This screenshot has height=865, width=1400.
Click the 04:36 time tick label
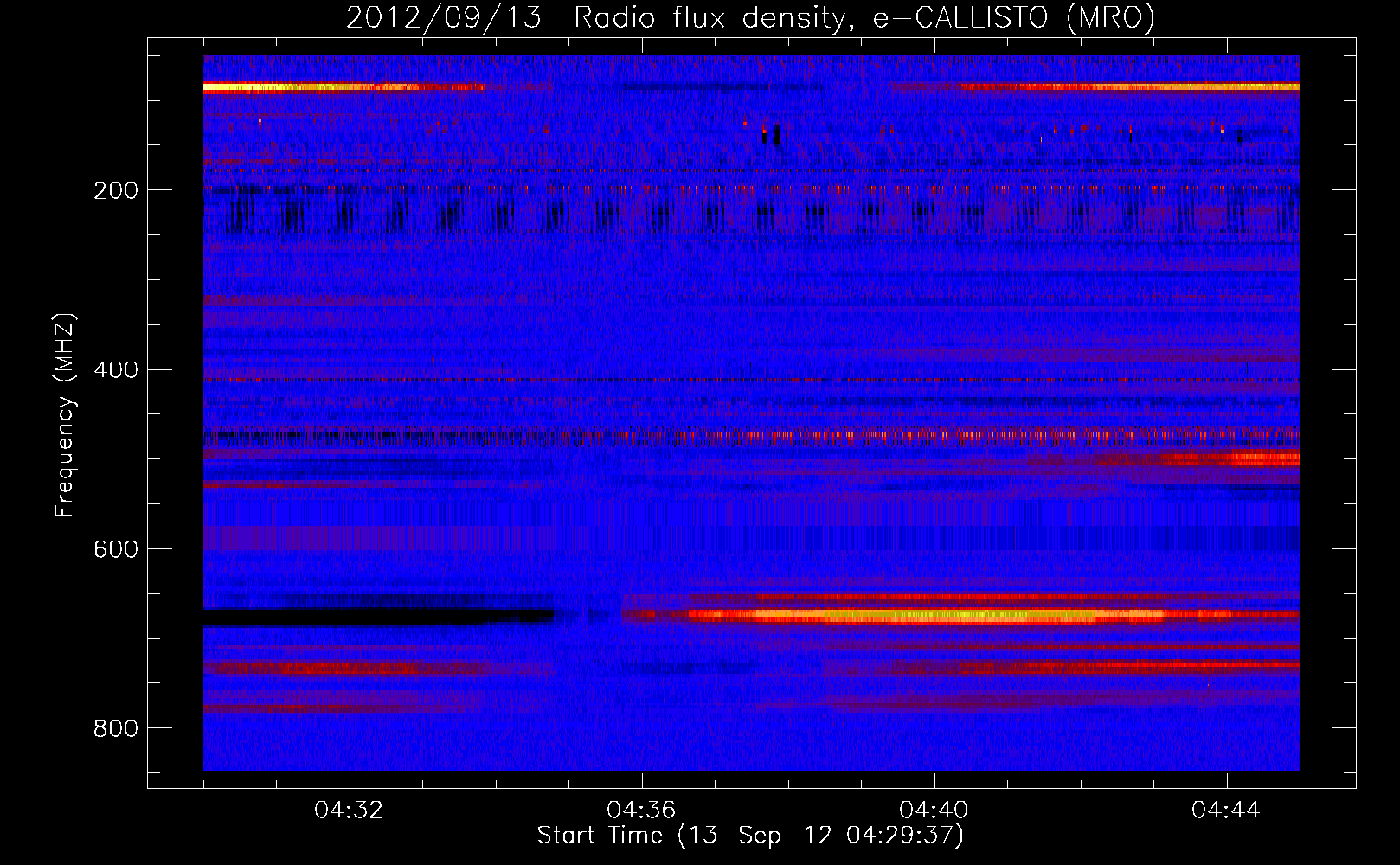coord(641,811)
